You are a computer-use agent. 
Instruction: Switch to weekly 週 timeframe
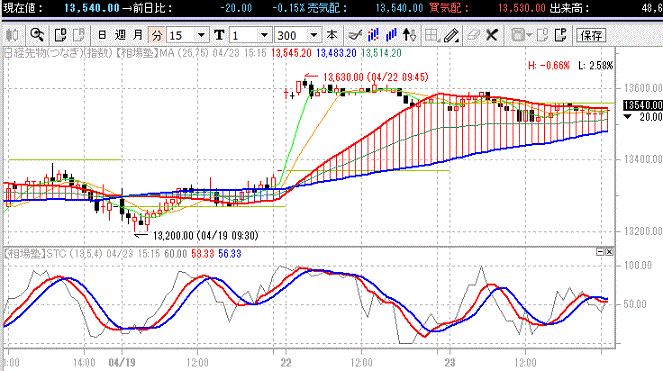120,35
